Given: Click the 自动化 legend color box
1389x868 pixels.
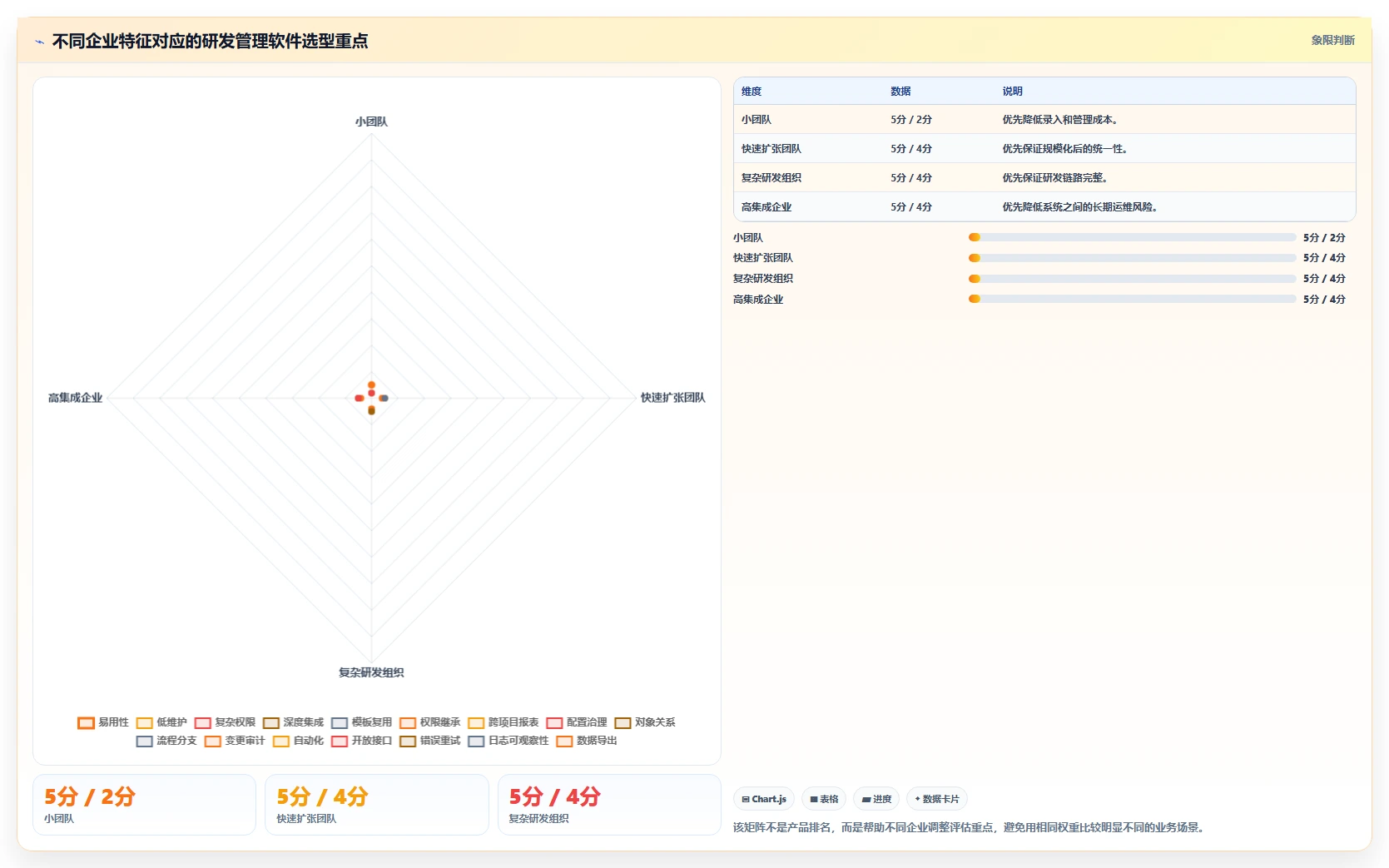Looking at the screenshot, I should (280, 741).
